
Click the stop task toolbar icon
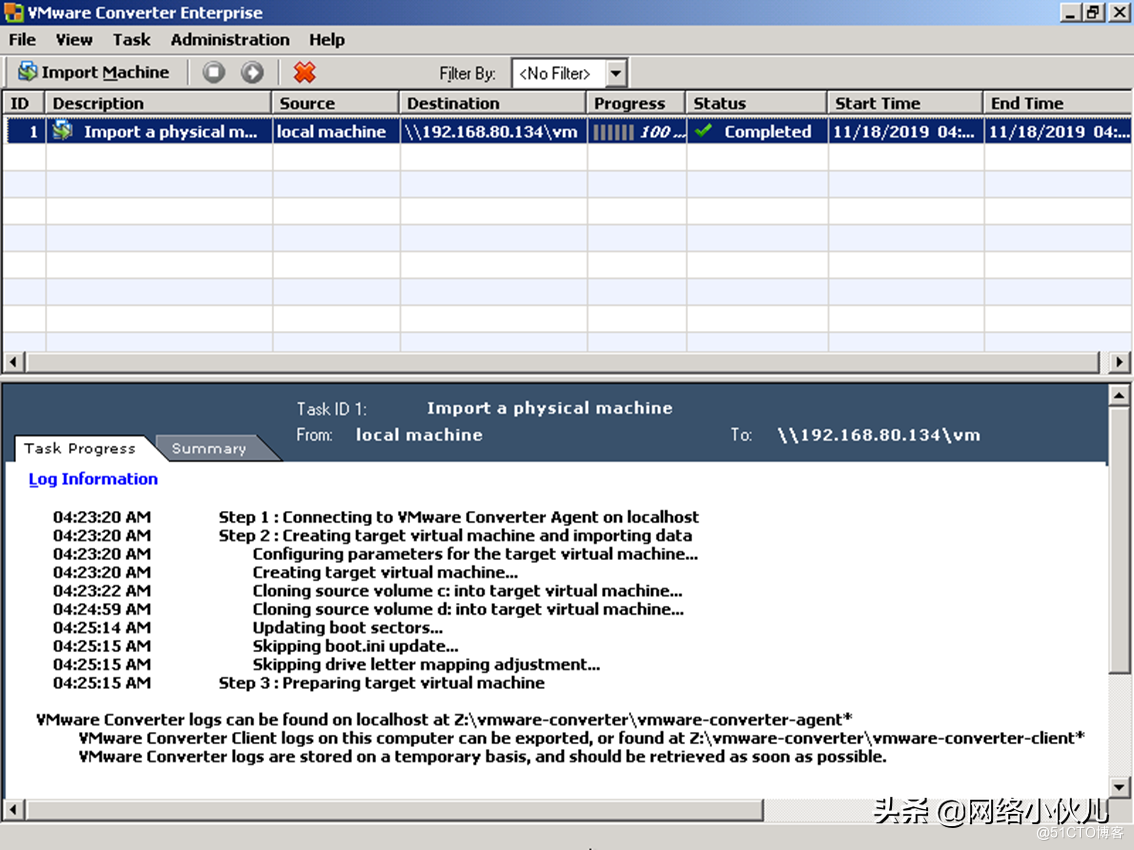pyautogui.click(x=213, y=72)
